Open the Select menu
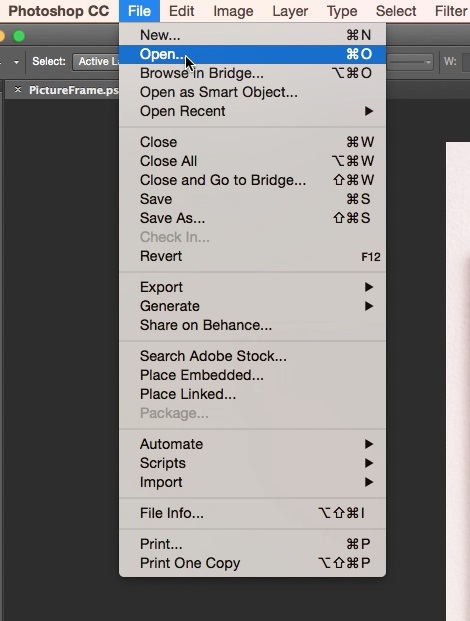Viewport: 470px width, 621px height. (x=396, y=11)
